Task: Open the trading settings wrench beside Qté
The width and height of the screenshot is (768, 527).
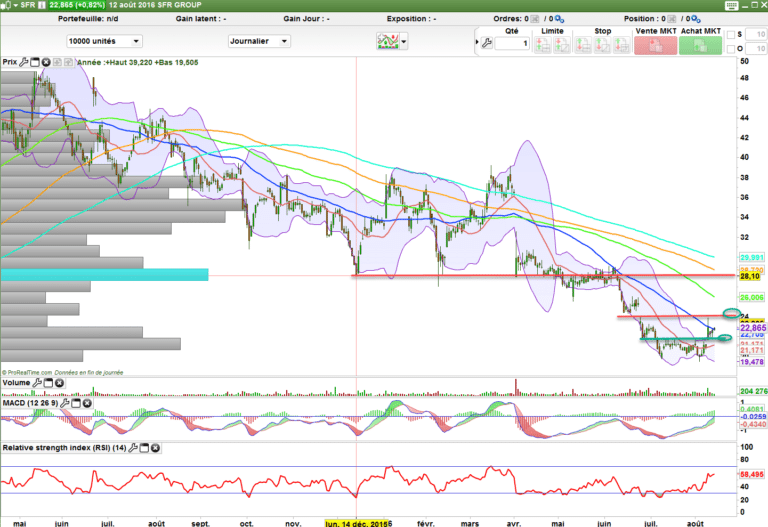Action: point(486,43)
